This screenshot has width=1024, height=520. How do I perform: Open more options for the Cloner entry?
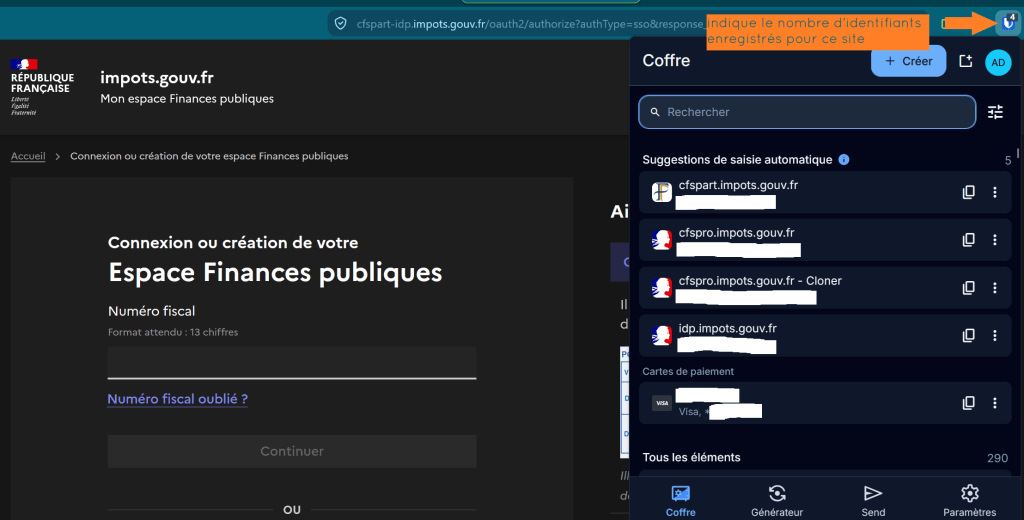(x=995, y=287)
